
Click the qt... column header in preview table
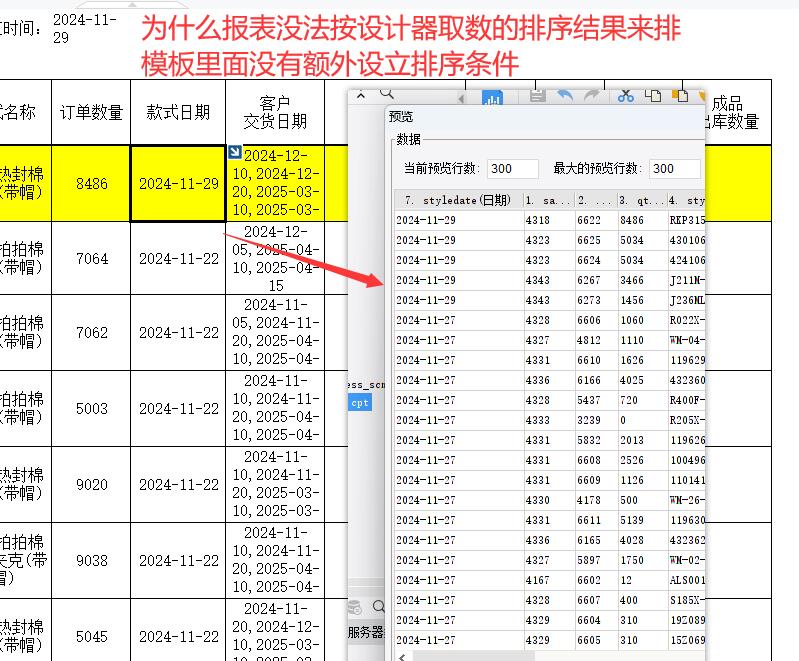[640, 200]
